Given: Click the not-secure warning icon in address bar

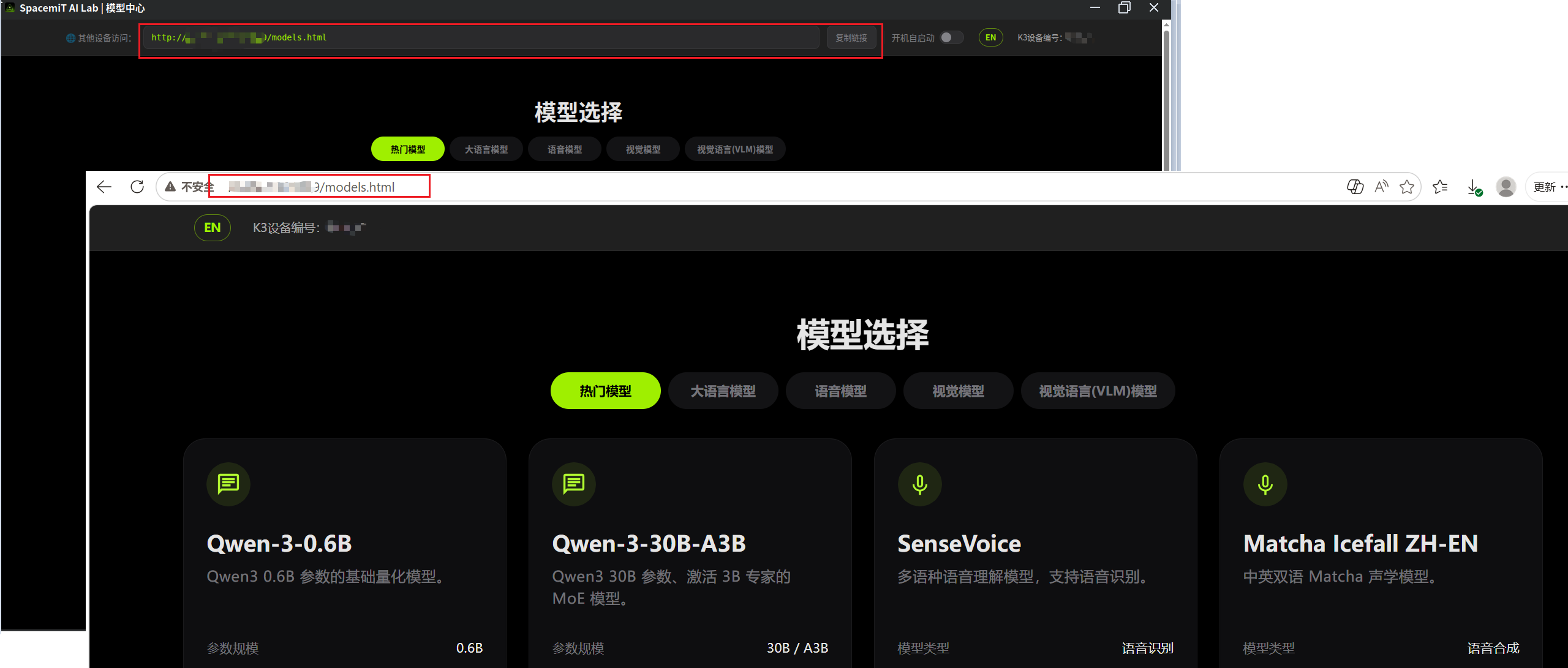Looking at the screenshot, I should (170, 187).
